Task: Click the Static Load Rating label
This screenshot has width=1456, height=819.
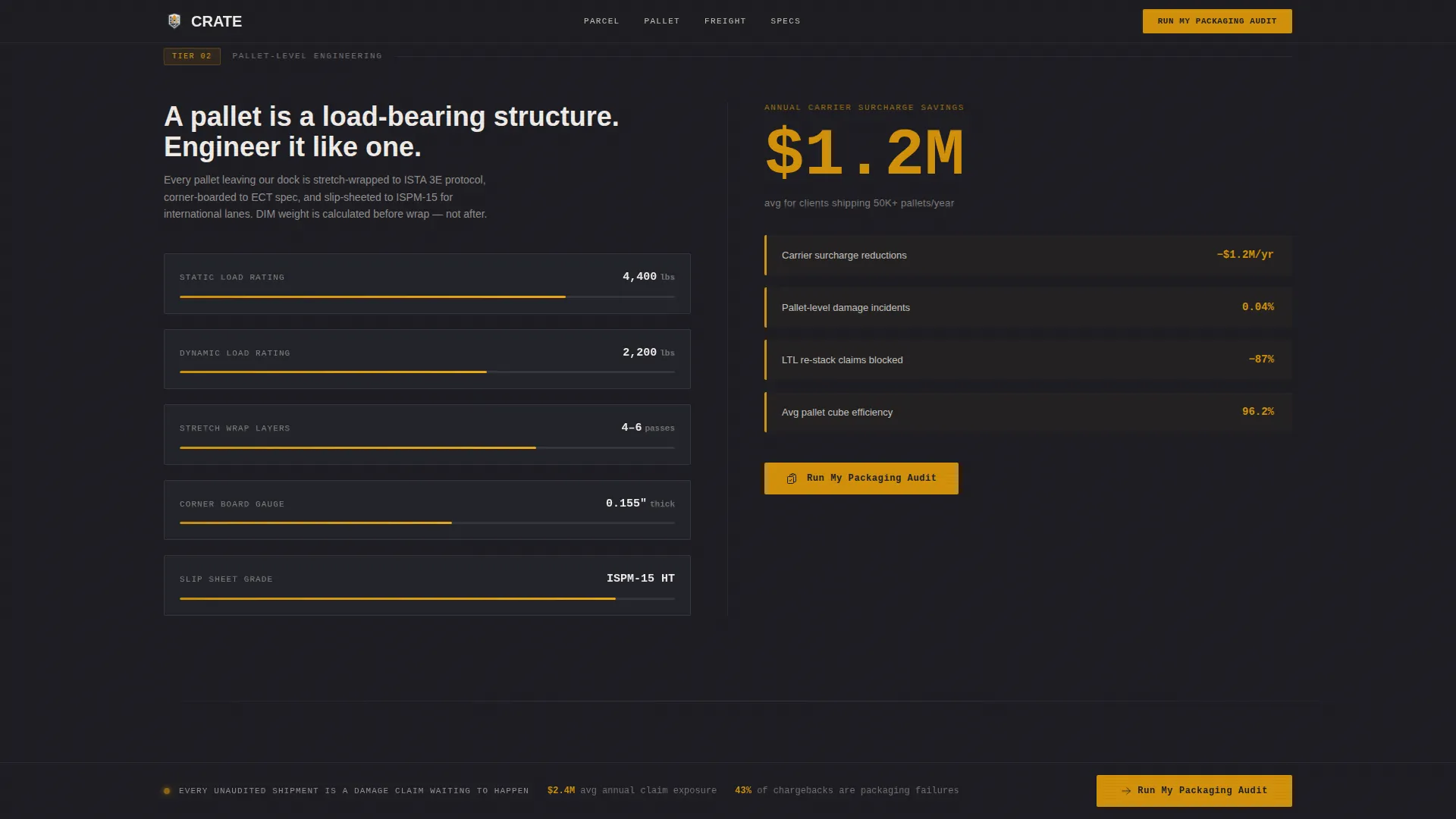Action: pos(232,278)
